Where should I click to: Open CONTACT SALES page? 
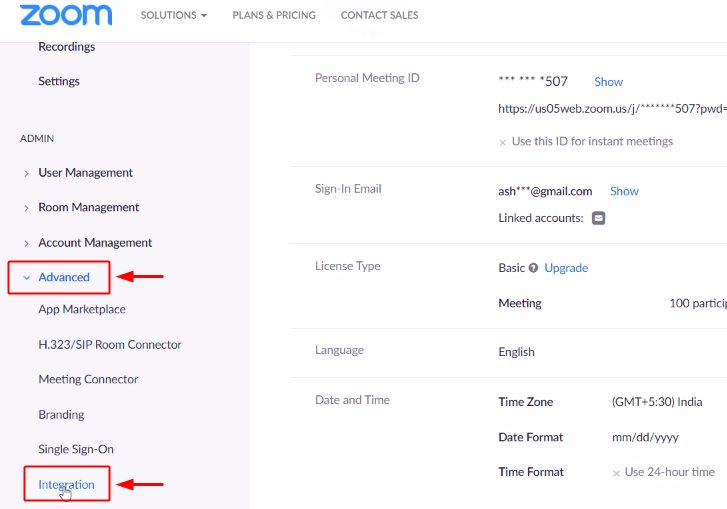point(379,15)
